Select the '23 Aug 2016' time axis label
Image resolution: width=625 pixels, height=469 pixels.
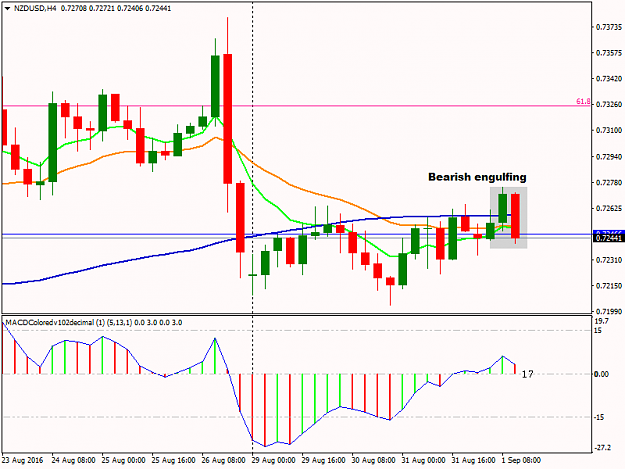click(x=23, y=460)
